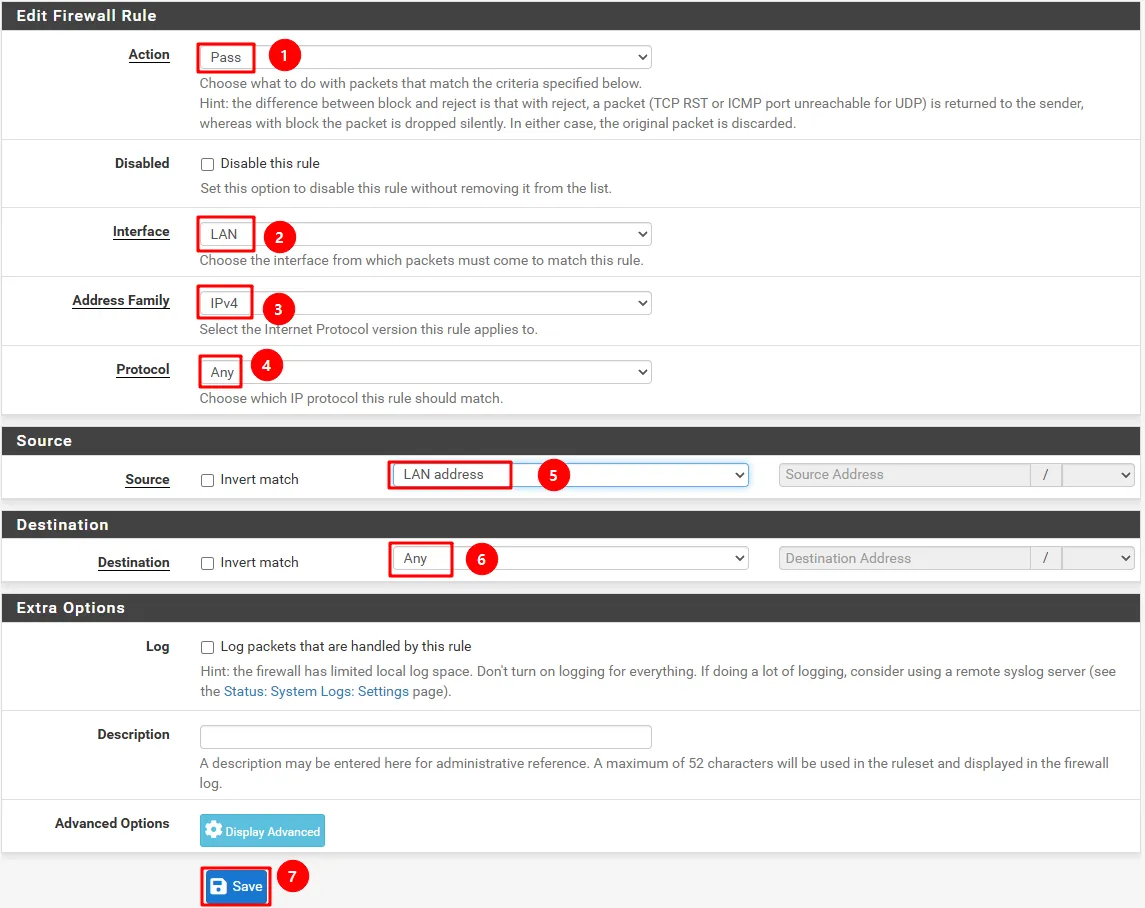Click the gear icon on Display Advanced

tap(213, 830)
